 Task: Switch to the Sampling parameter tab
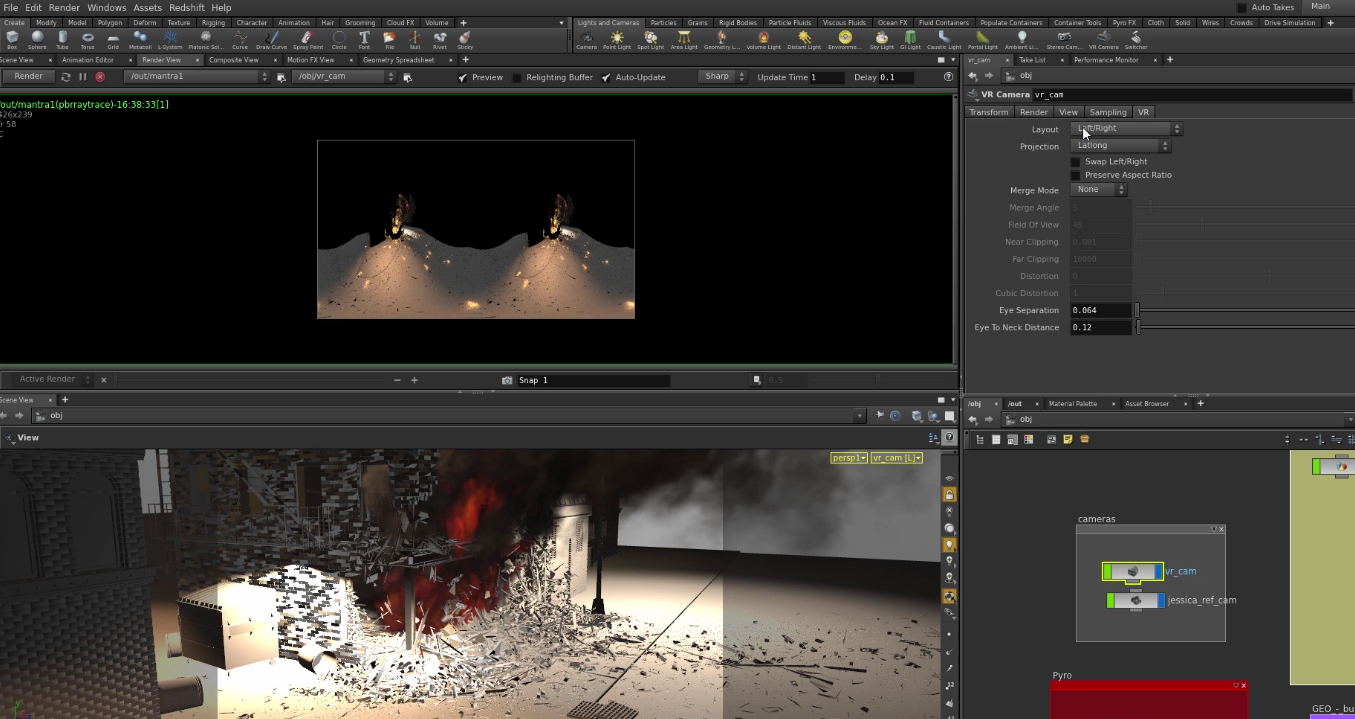1107,112
